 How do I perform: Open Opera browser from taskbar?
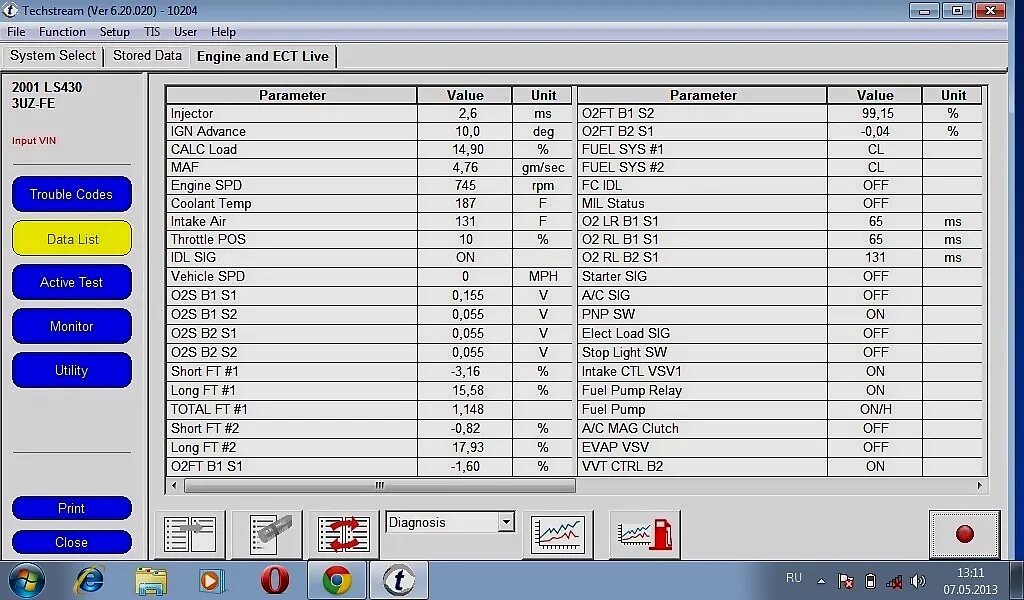(x=274, y=580)
